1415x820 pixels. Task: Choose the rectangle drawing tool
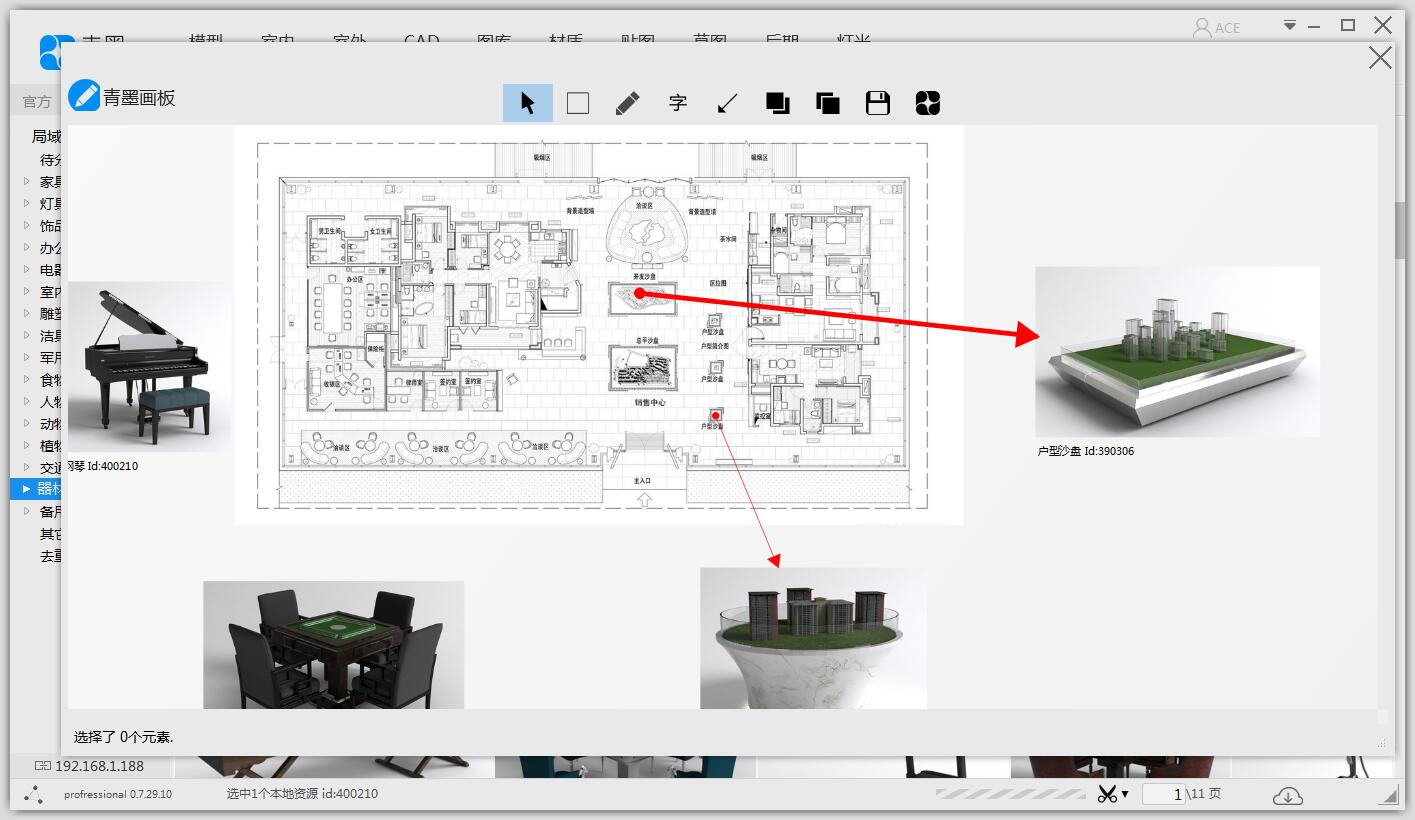578,103
